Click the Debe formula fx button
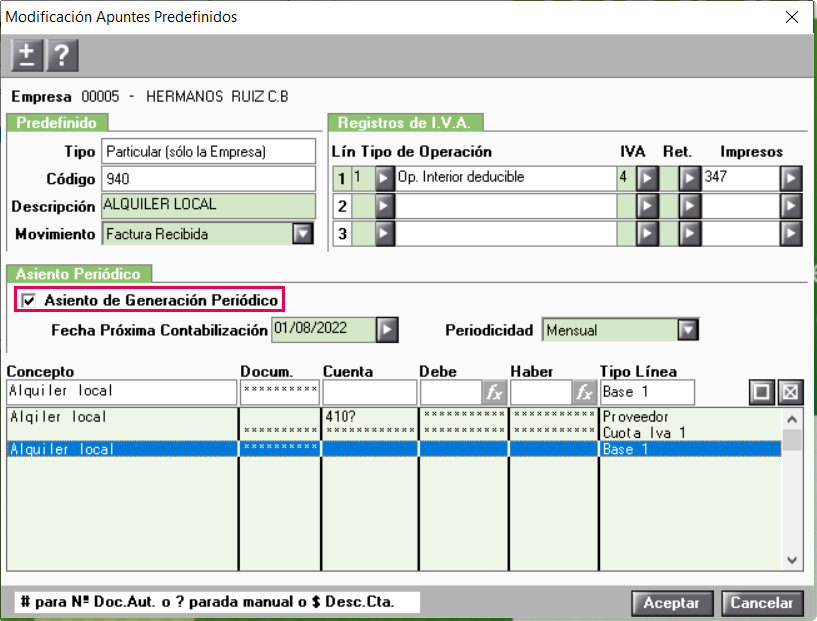 (494, 392)
